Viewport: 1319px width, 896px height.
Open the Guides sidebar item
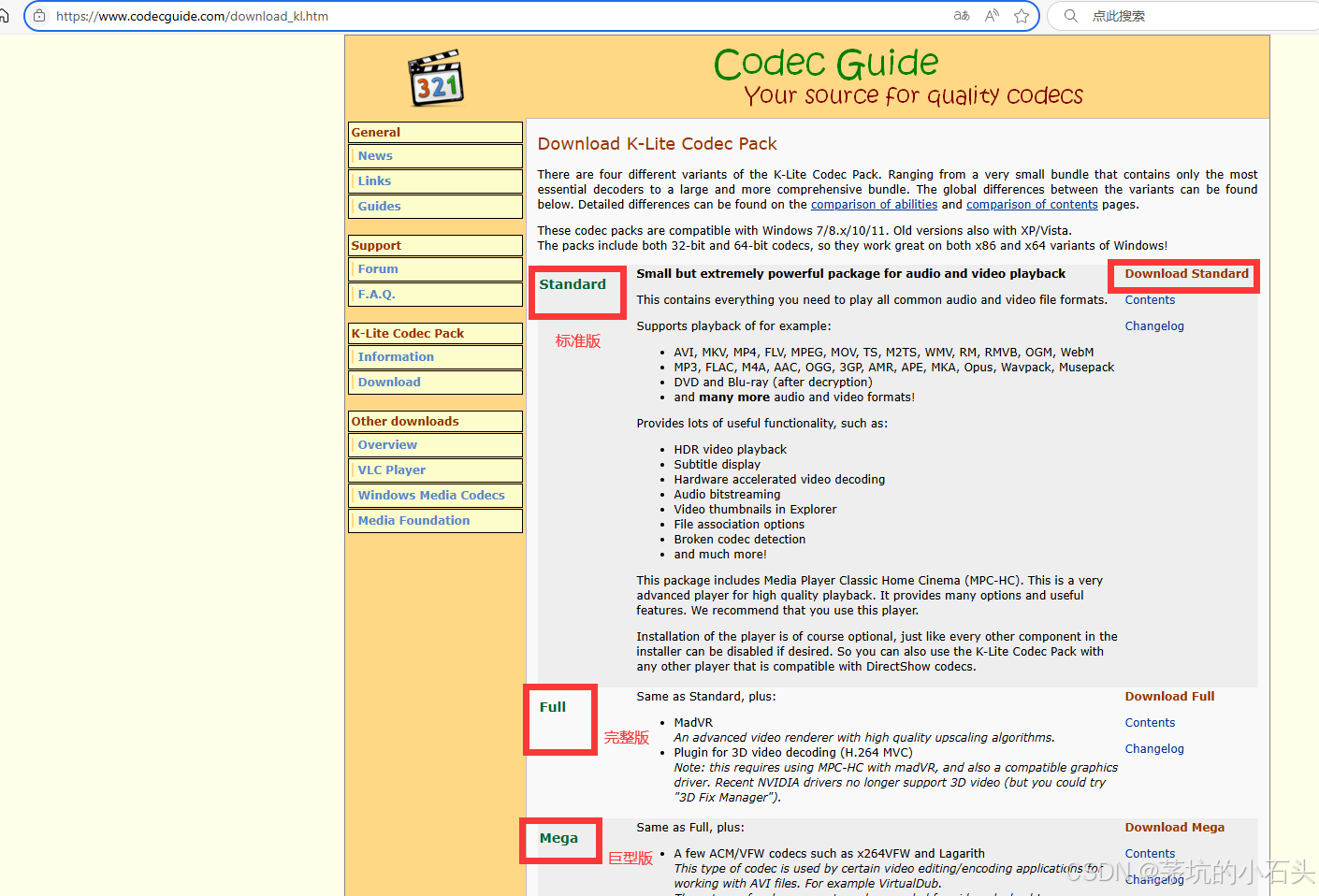(x=435, y=207)
